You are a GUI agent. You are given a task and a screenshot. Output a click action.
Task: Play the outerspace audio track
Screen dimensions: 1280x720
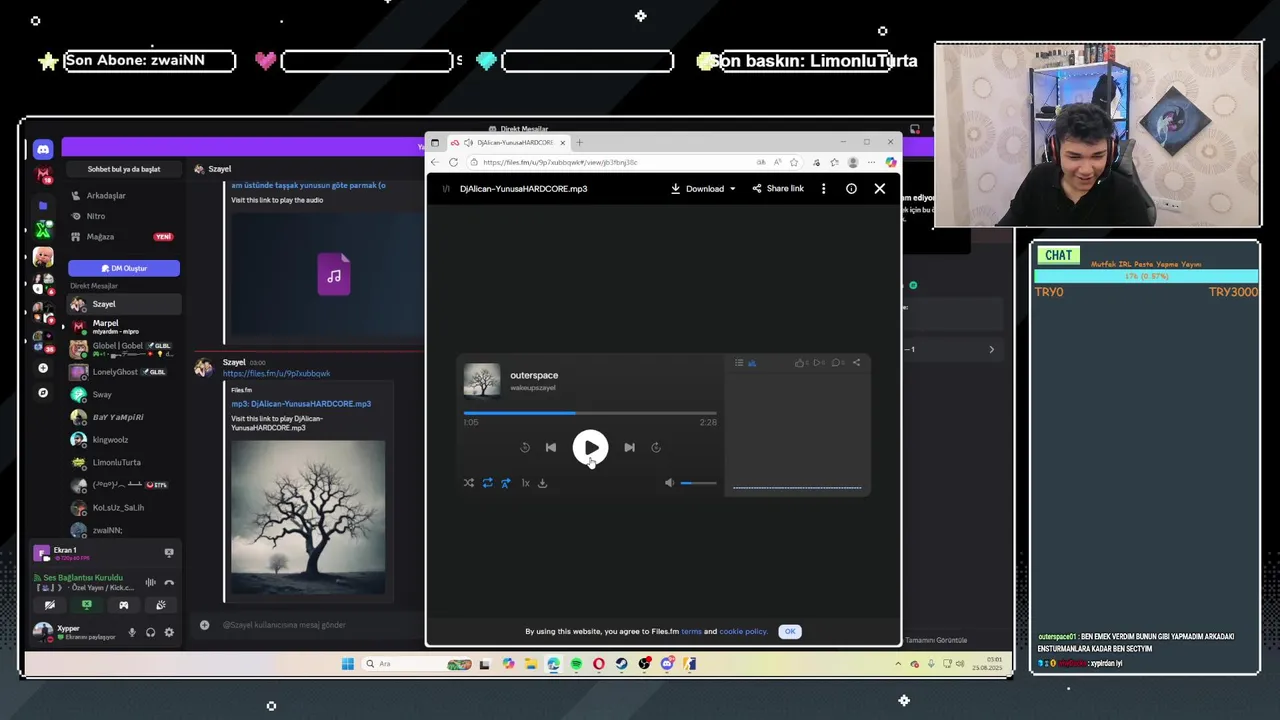click(590, 447)
